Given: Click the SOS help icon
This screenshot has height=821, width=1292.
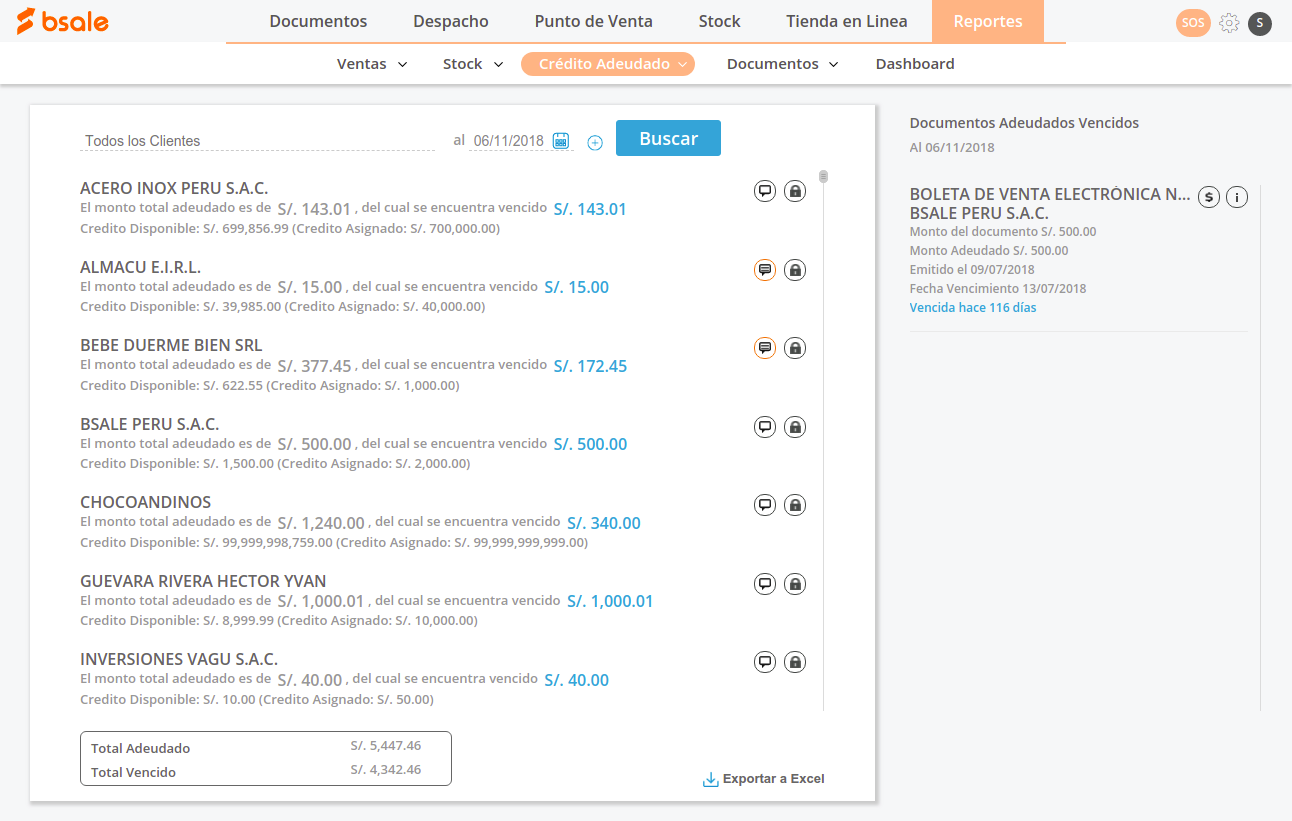Looking at the screenshot, I should (1193, 22).
